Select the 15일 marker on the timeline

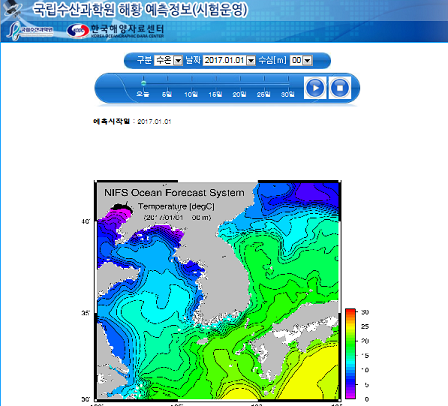point(215,94)
